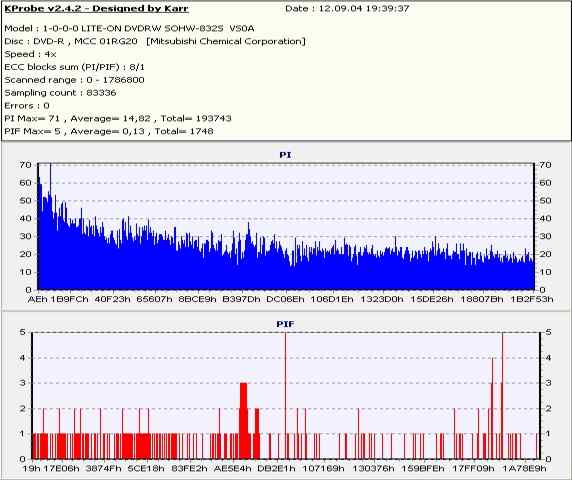Click the Speed 4x text

[30, 54]
